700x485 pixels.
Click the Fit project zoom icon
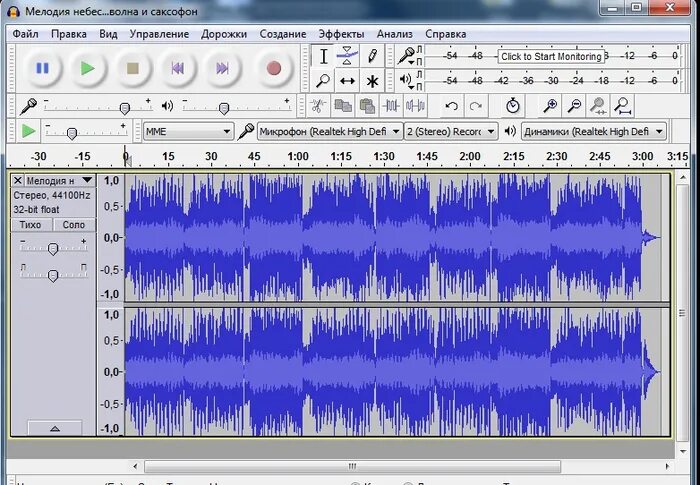click(622, 106)
